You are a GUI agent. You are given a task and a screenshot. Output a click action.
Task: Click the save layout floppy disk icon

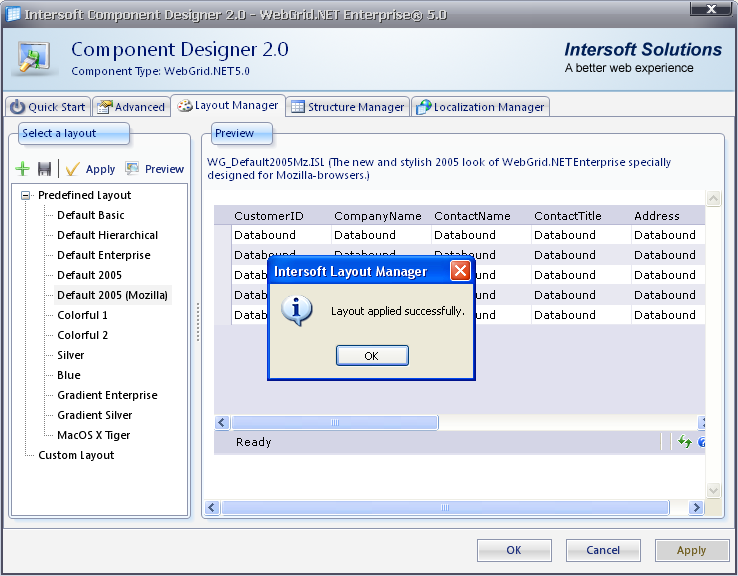[x=44, y=168]
